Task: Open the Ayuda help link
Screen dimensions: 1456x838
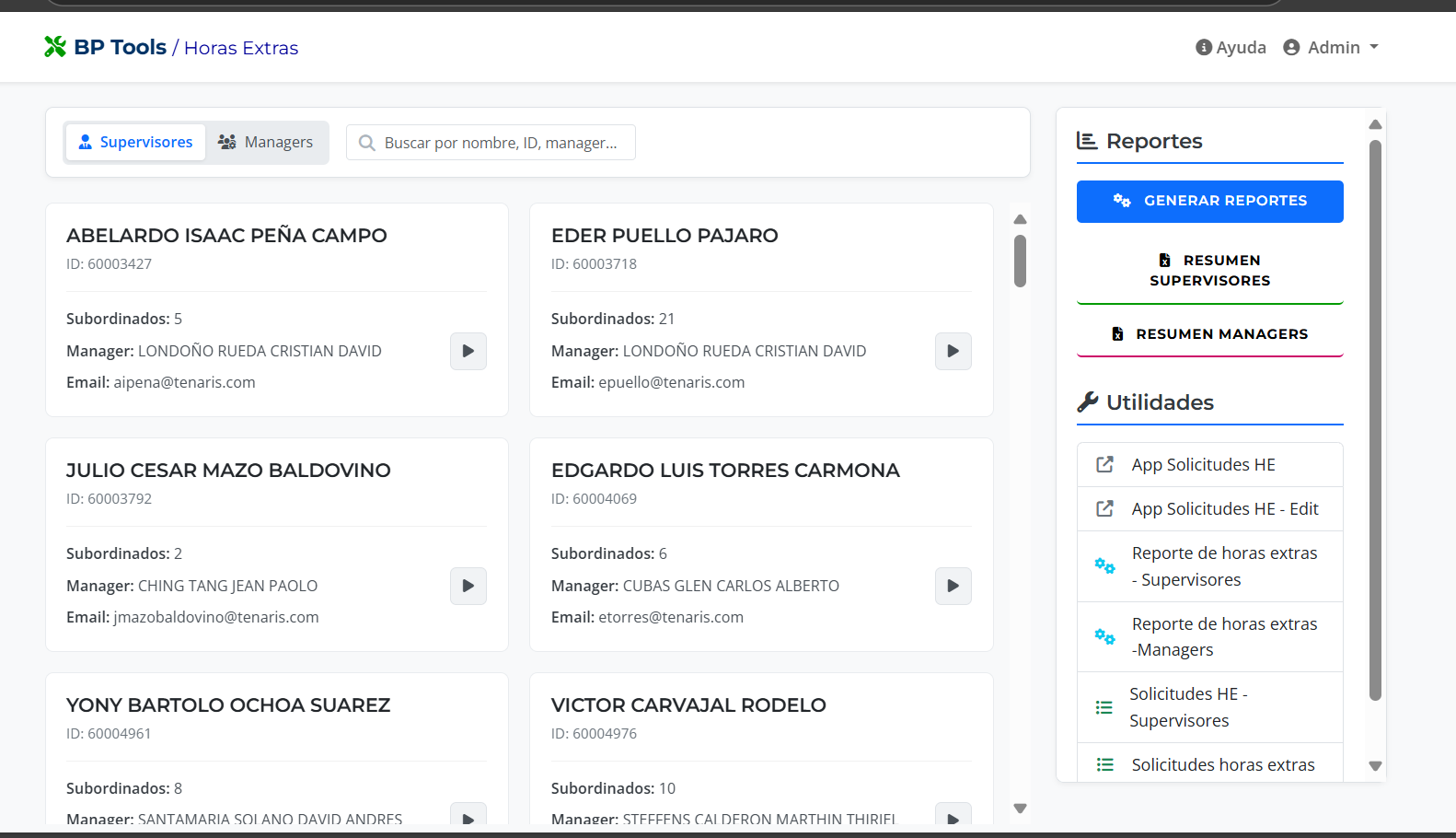Action: coord(1231,47)
